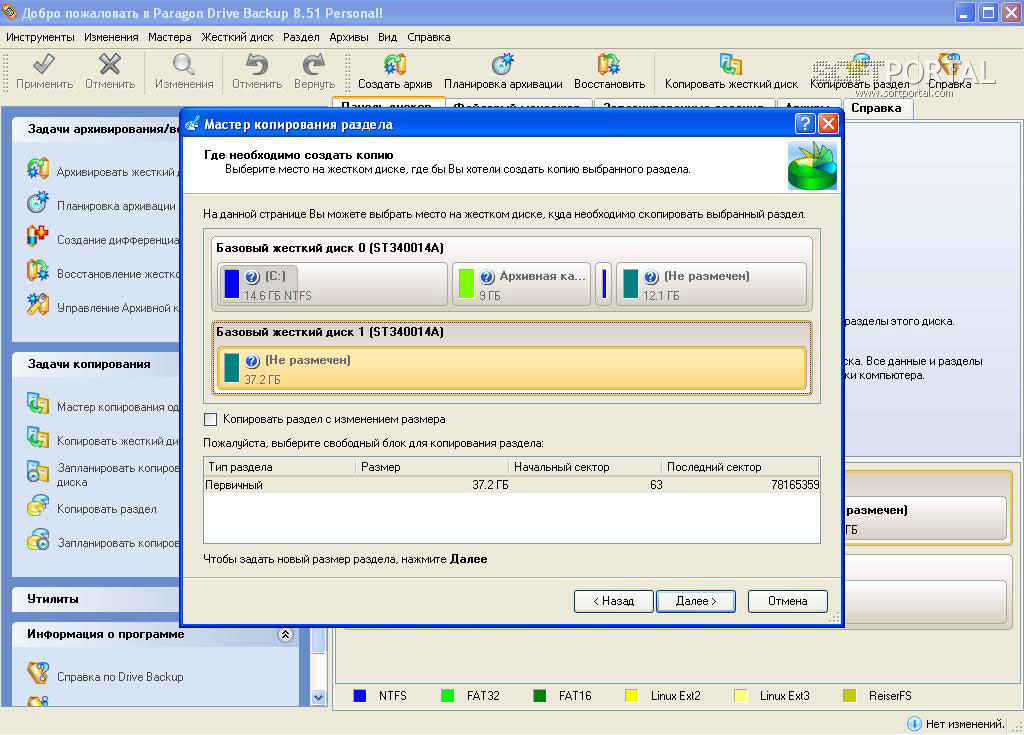Screen dimensions: 1024x735
Task: Open the Справка menu in menu bar
Action: point(428,37)
